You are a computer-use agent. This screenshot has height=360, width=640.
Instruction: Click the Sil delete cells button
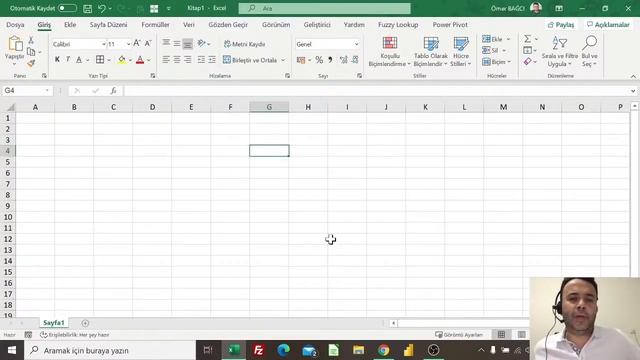click(x=490, y=51)
